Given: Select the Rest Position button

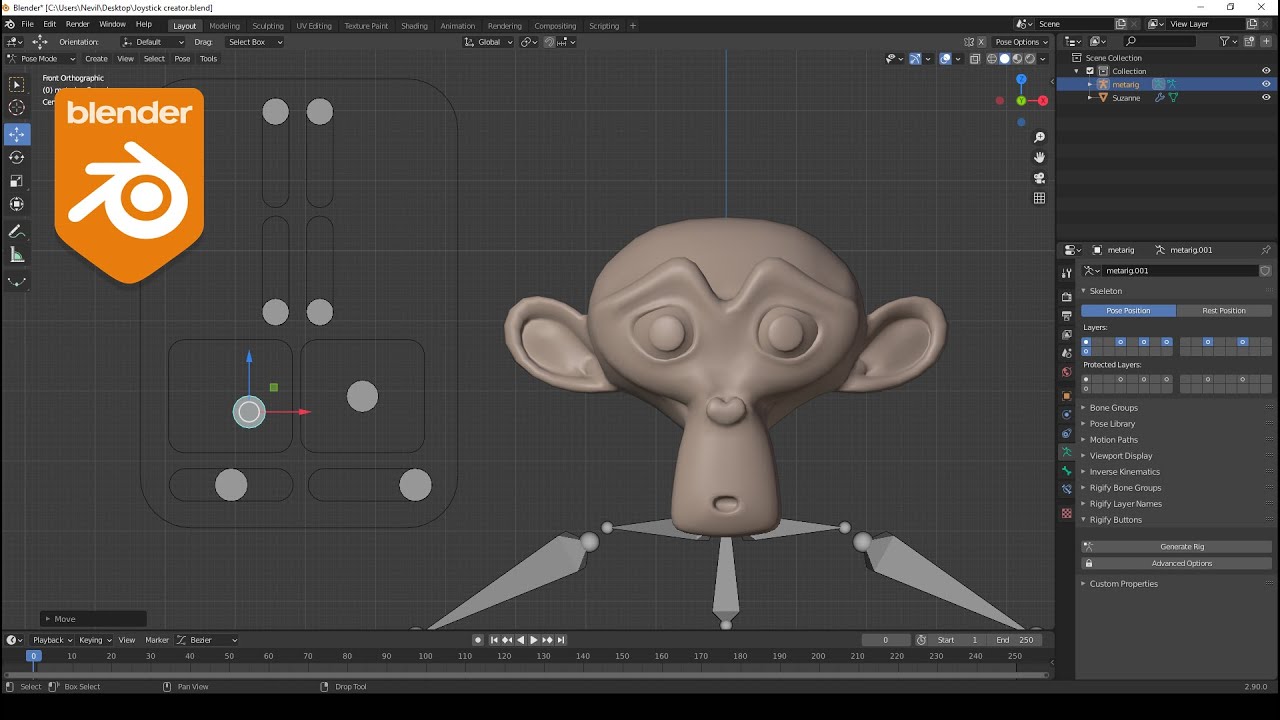Looking at the screenshot, I should [x=1224, y=311].
